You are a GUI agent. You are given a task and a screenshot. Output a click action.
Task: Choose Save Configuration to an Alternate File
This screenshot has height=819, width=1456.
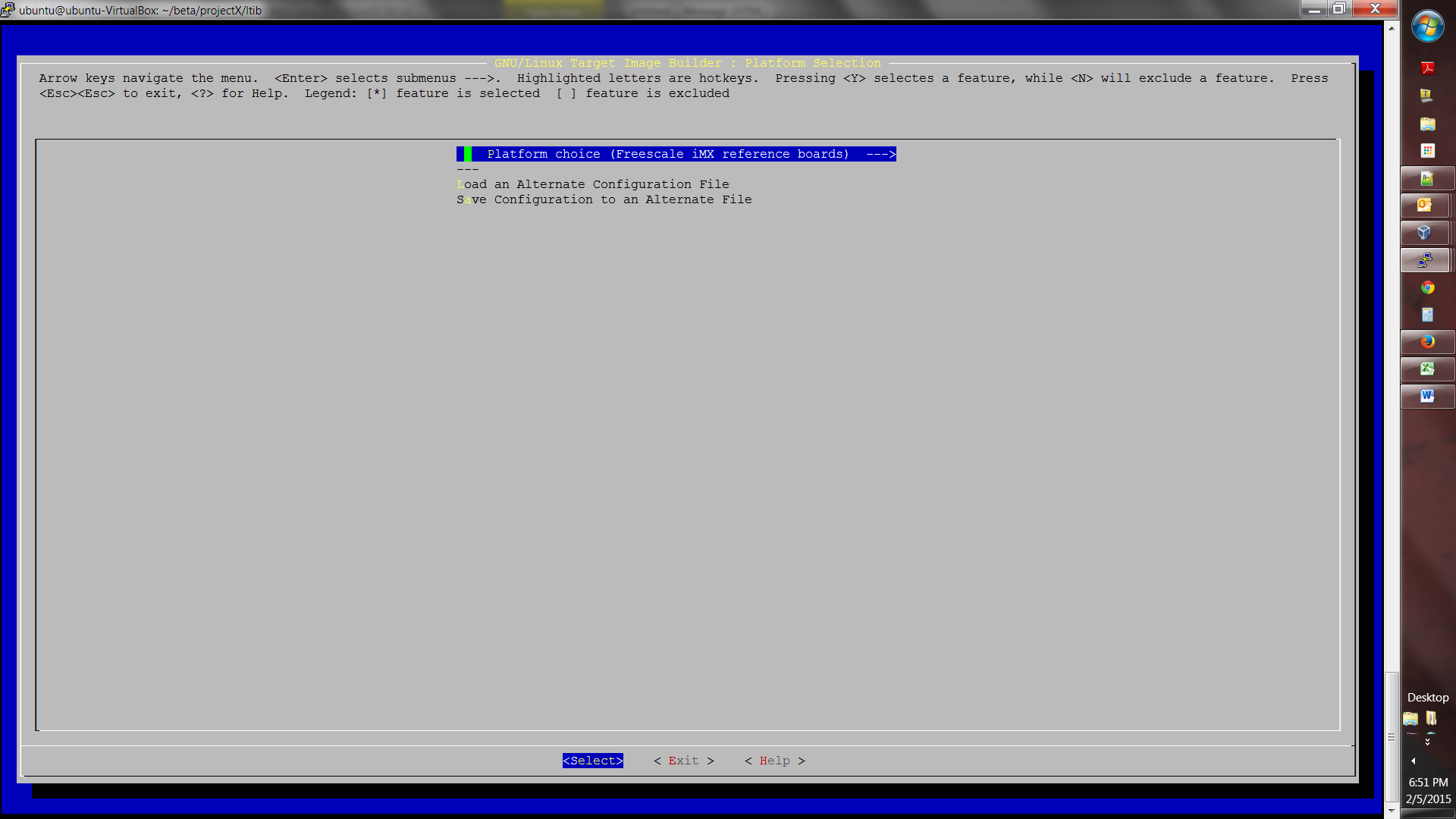[x=604, y=199]
